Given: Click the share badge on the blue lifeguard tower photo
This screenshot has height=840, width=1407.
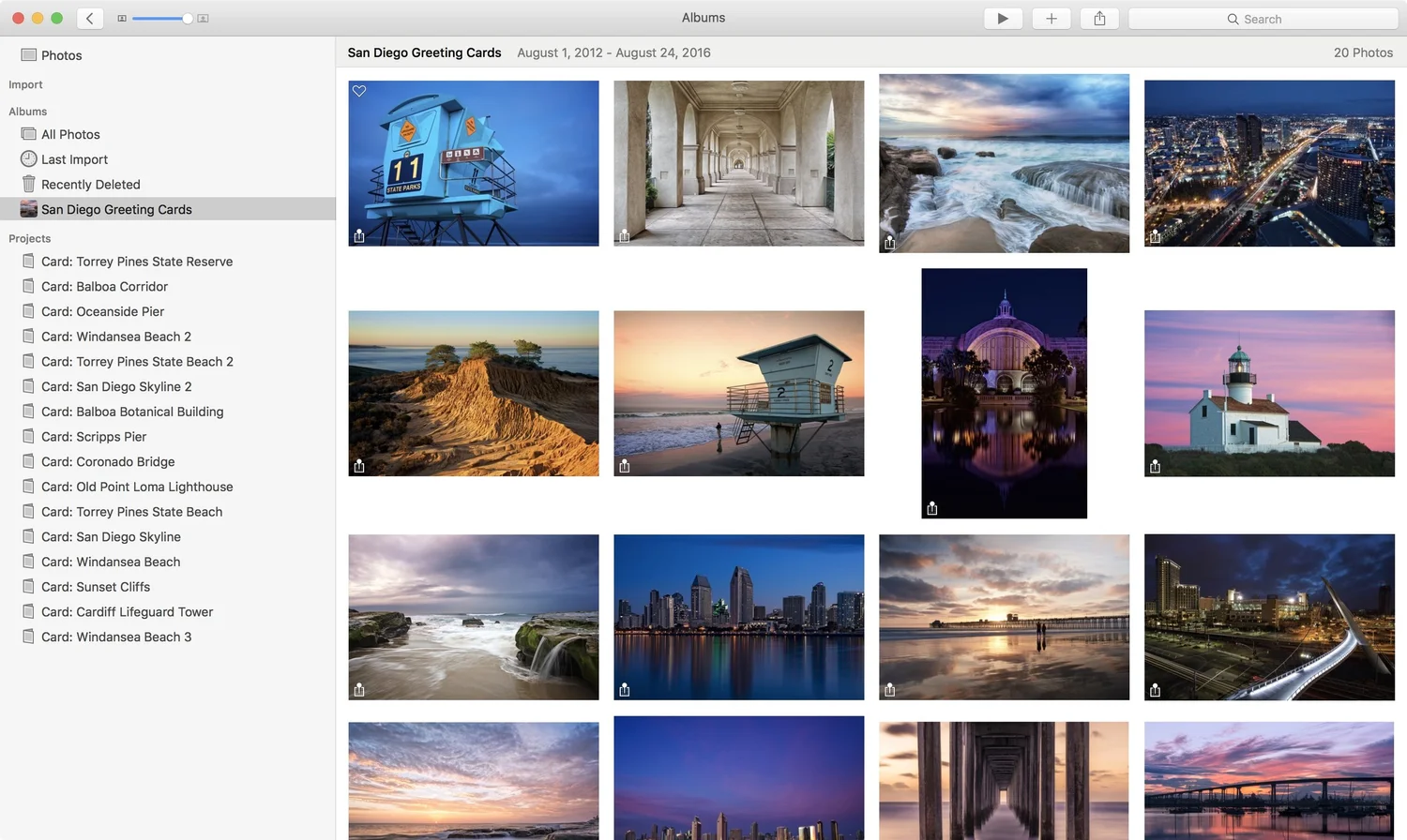Looking at the screenshot, I should click(359, 237).
